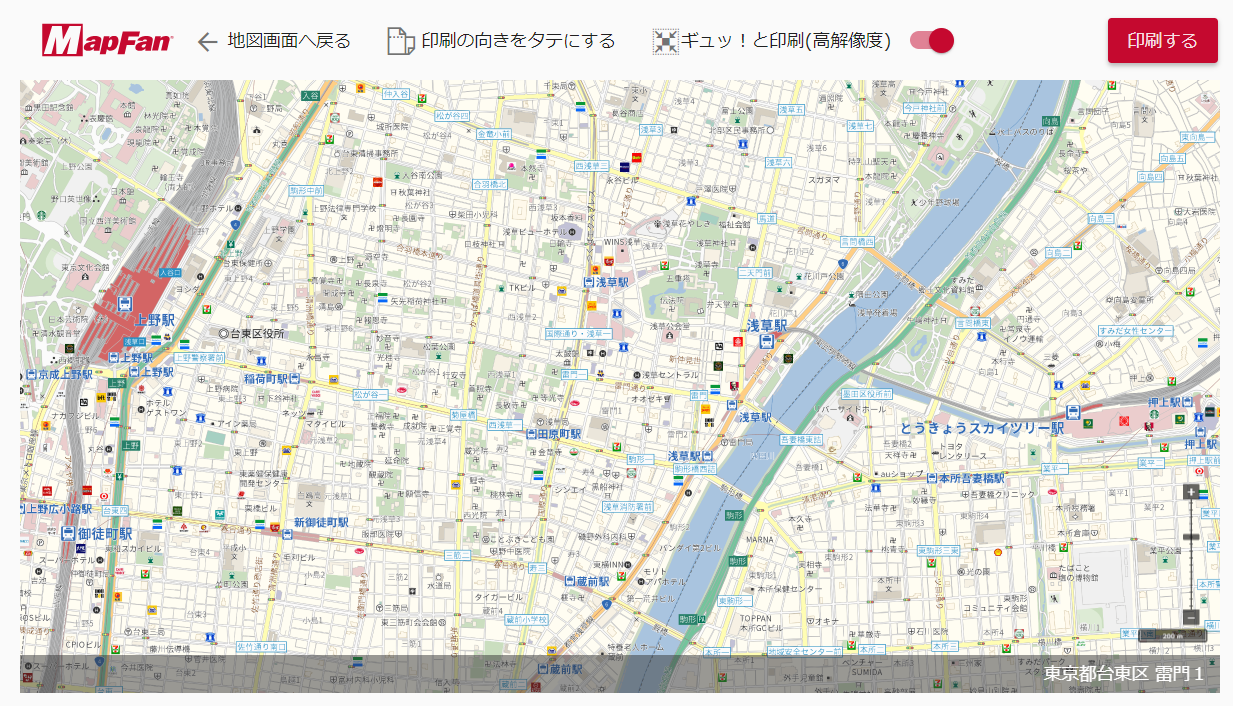Zoom out with the map minus button
Image resolution: width=1233 pixels, height=706 pixels.
pyautogui.click(x=1190, y=617)
